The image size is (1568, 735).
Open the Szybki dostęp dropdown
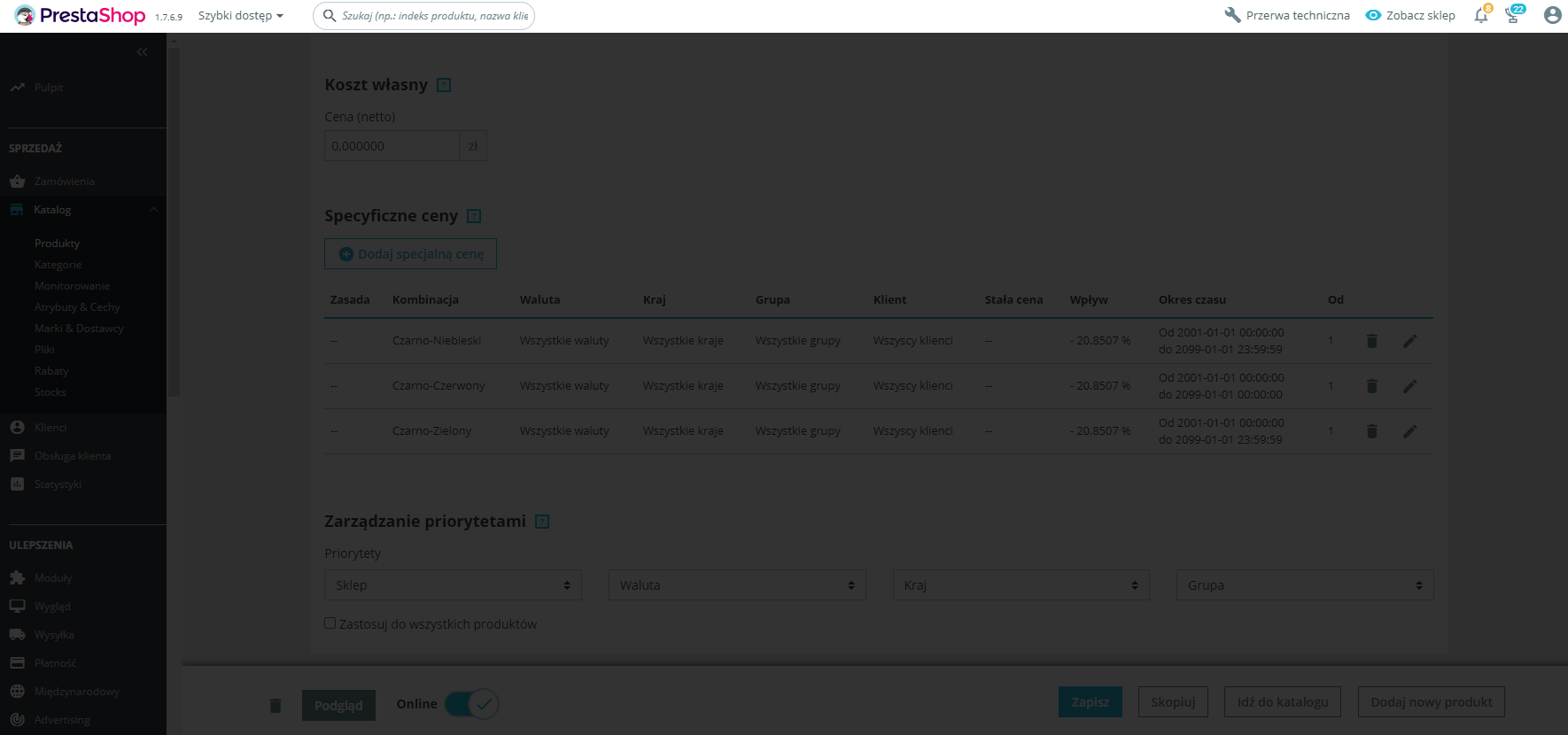coord(240,15)
